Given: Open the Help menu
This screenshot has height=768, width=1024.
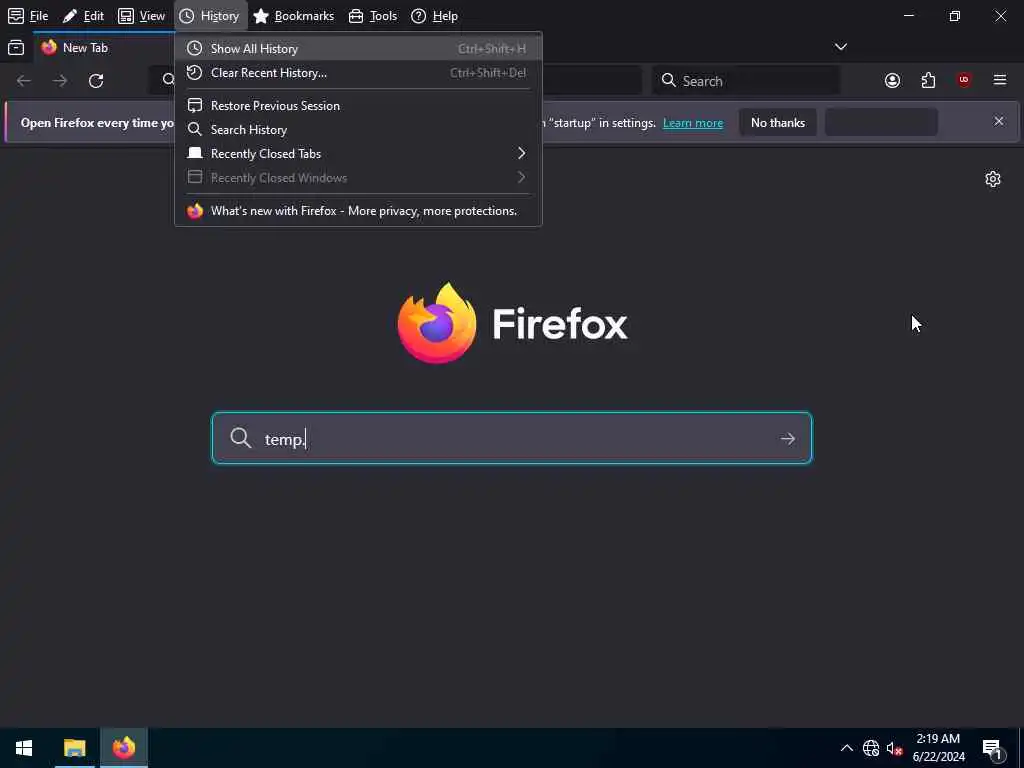Looking at the screenshot, I should coord(434,16).
